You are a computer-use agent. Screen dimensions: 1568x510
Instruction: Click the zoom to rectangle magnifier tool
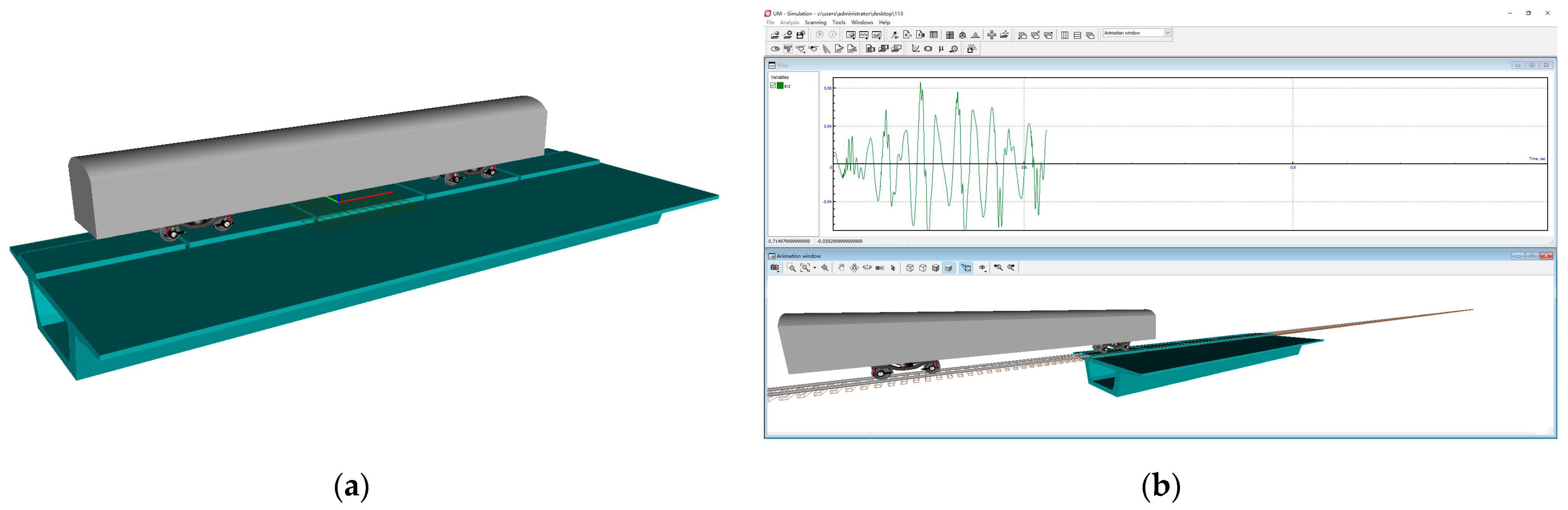pos(791,268)
